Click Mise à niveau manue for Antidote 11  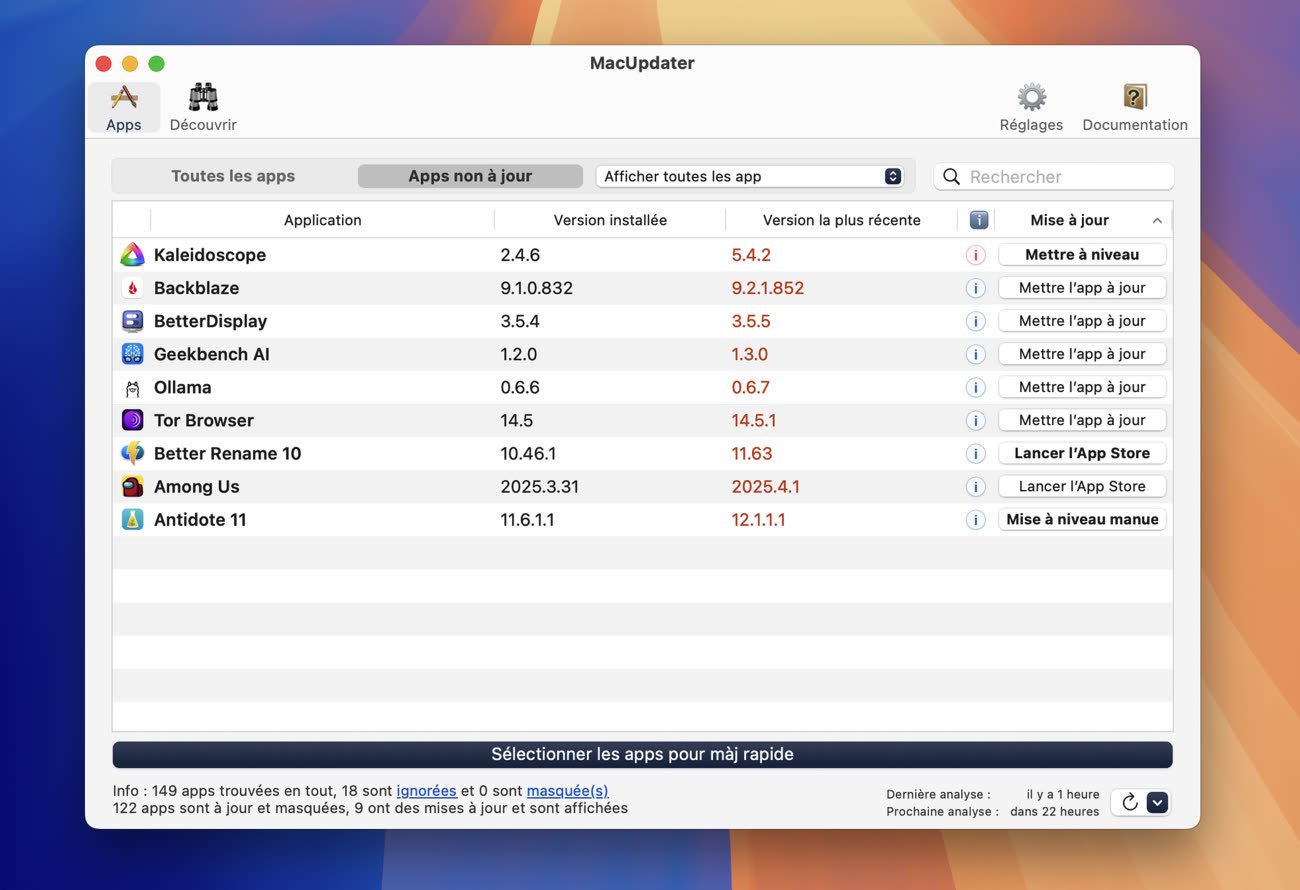coord(1082,519)
